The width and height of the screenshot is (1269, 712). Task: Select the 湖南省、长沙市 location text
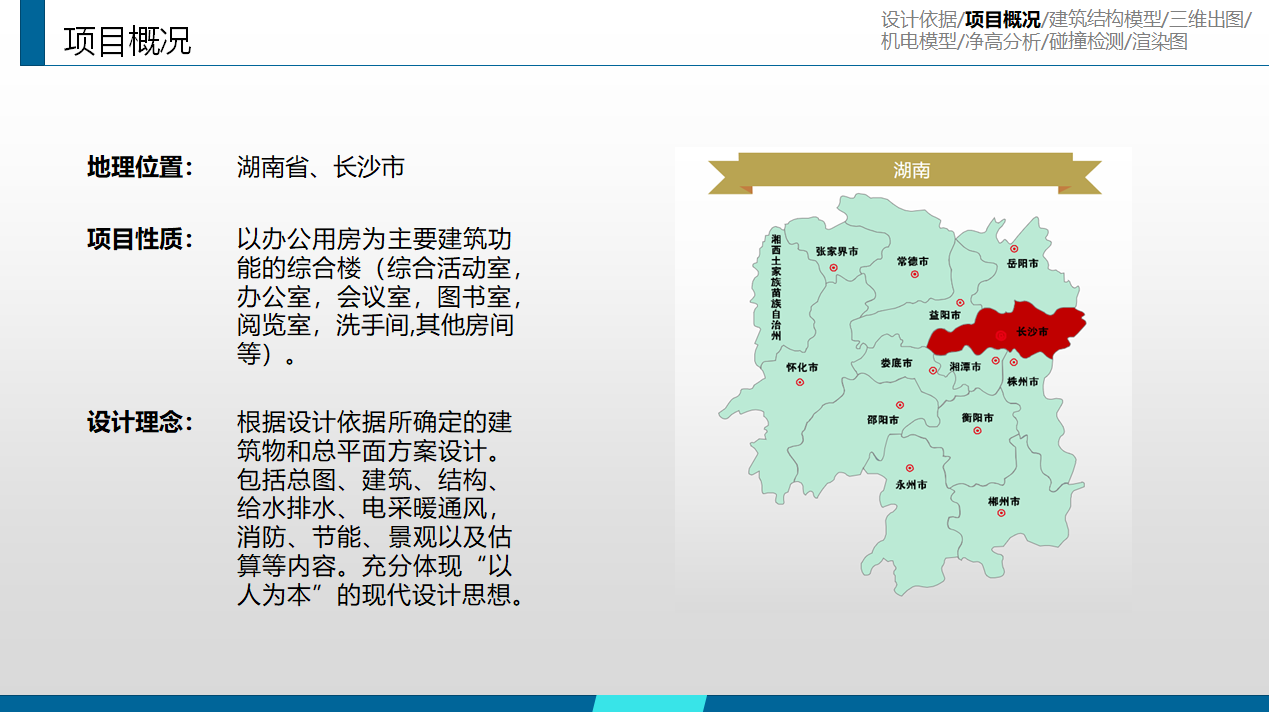[x=320, y=167]
